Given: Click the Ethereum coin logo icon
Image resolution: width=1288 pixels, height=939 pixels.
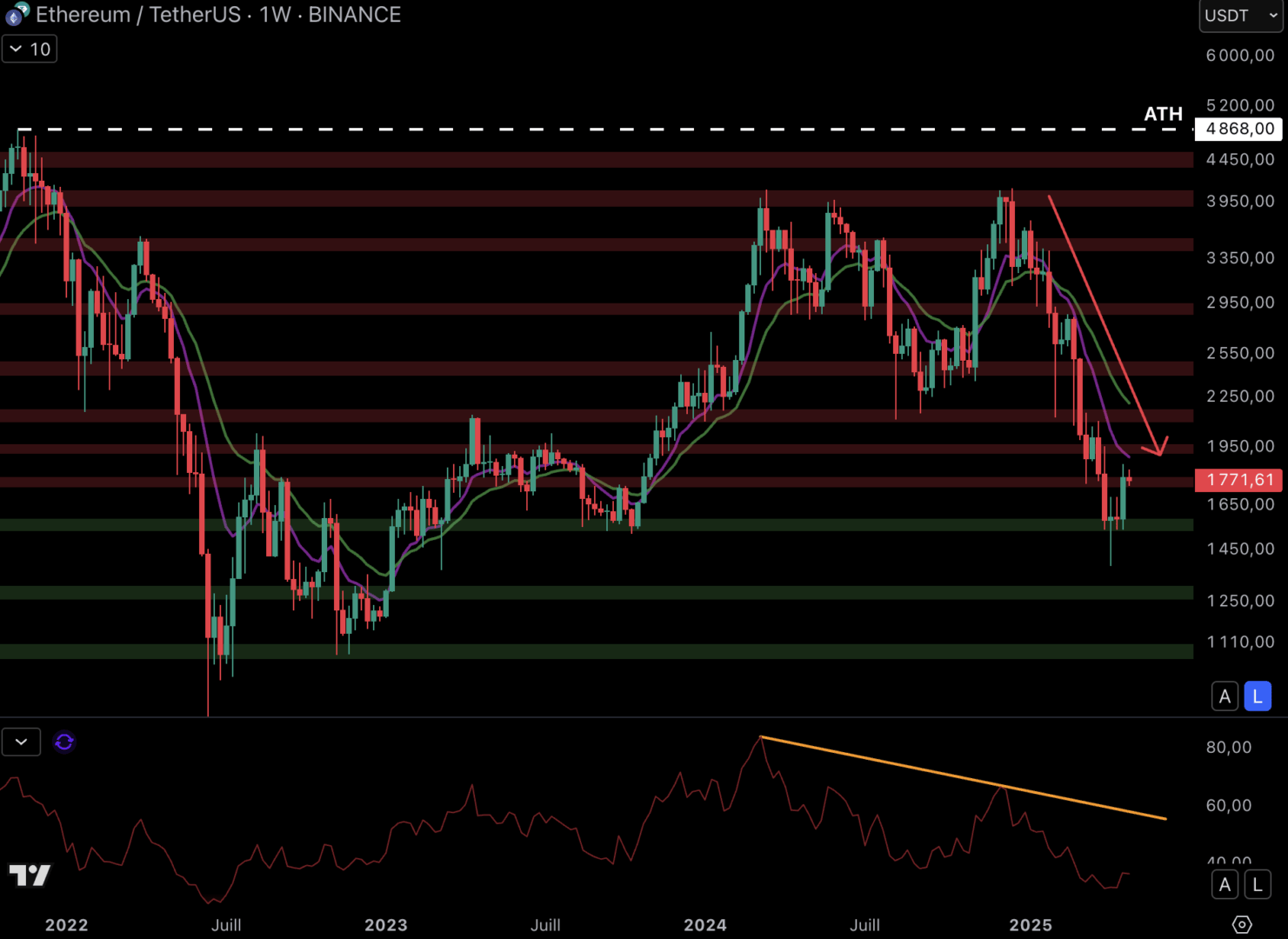Looking at the screenshot, I should 17,14.
